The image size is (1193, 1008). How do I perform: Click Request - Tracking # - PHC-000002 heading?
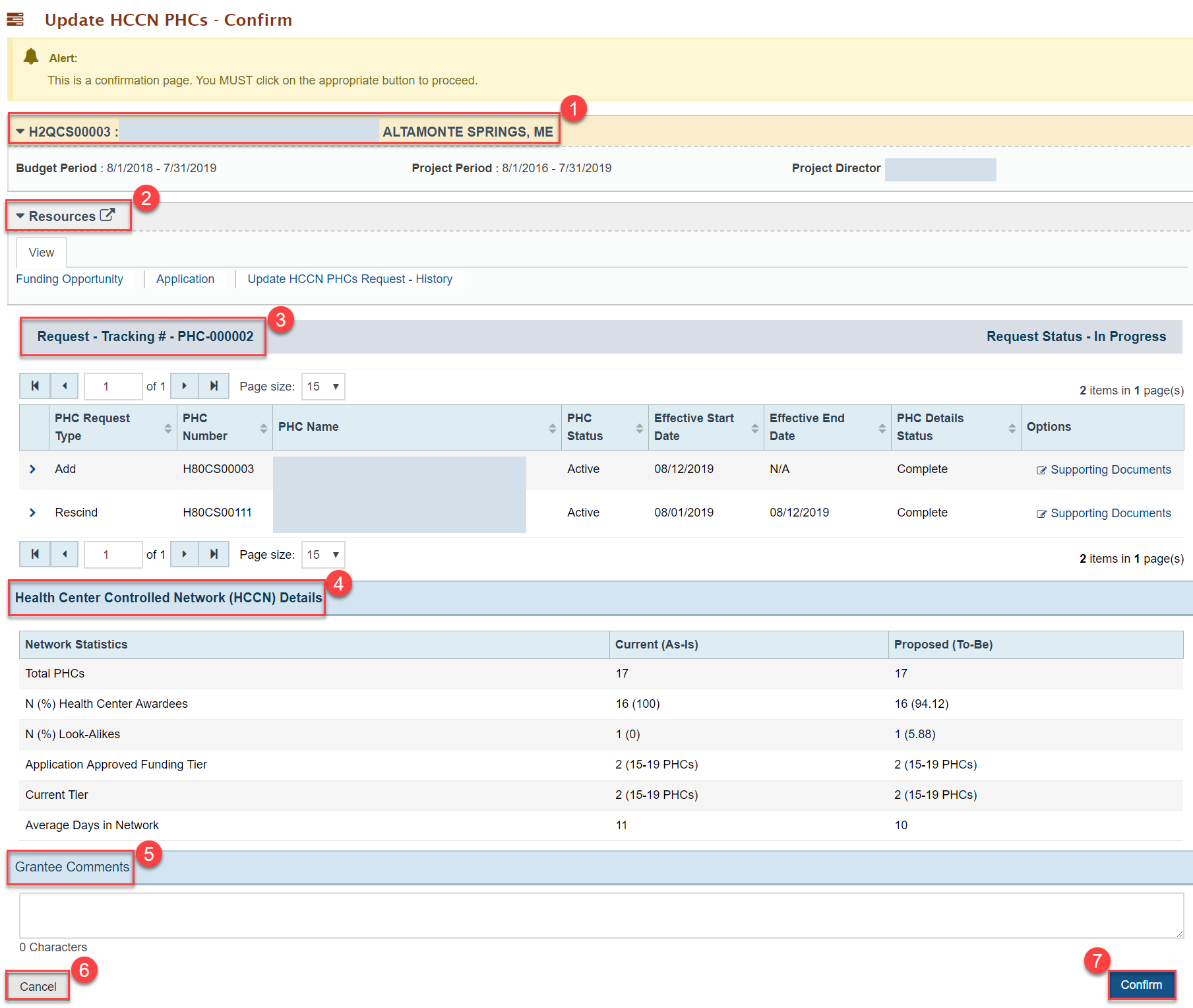[145, 336]
